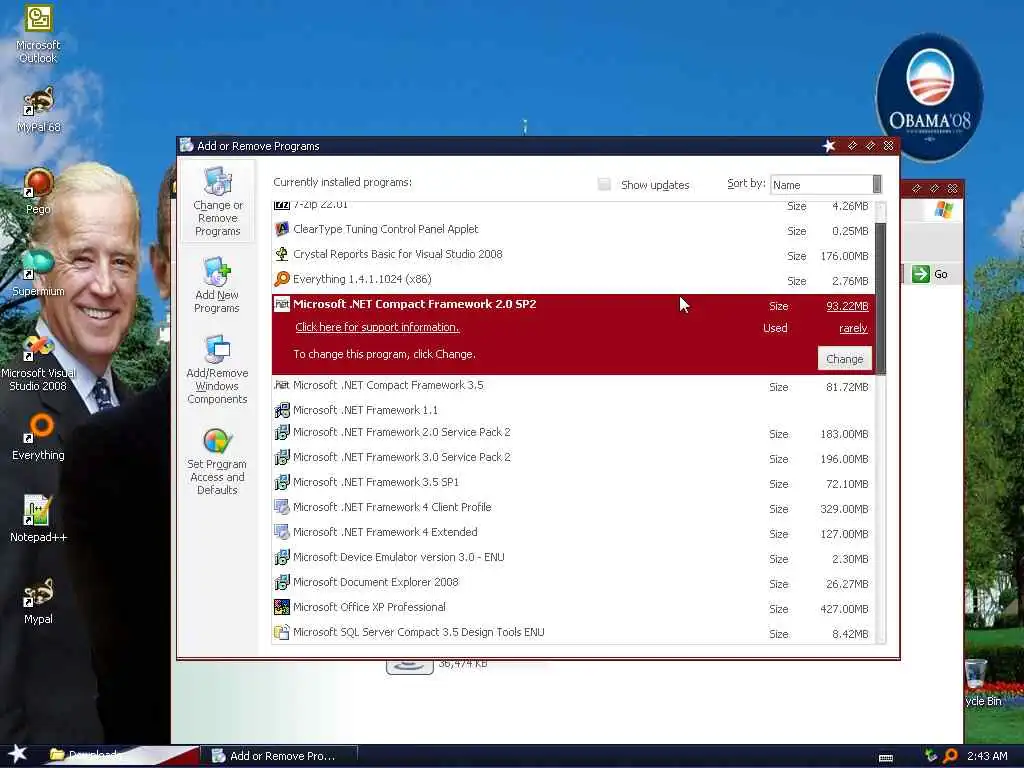Select Microsoft .NET Framework 3.0 Service Pack 2 row
Image resolution: width=1024 pixels, height=768 pixels.
[x=573, y=458]
